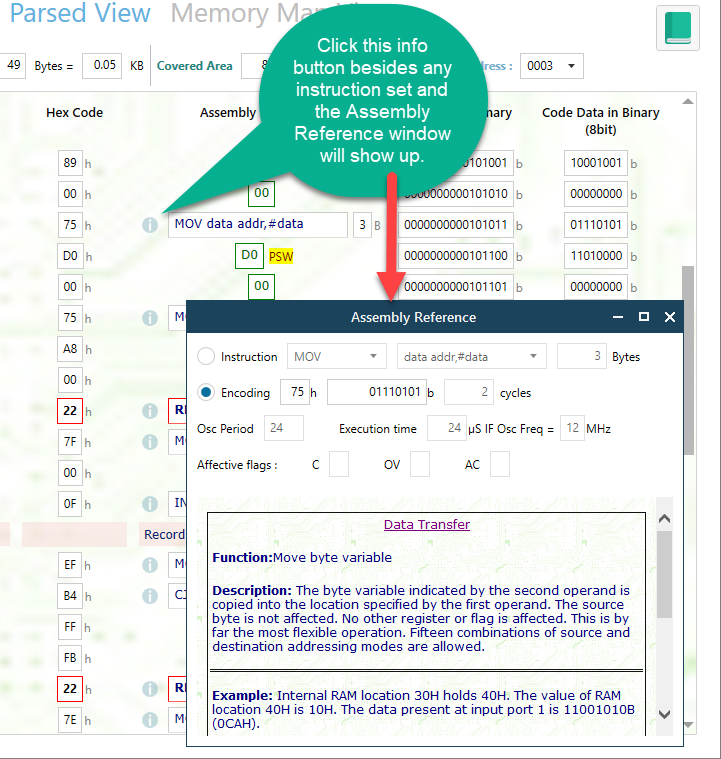Maximize the Assembly Reference window
721x759 pixels.
[644, 317]
